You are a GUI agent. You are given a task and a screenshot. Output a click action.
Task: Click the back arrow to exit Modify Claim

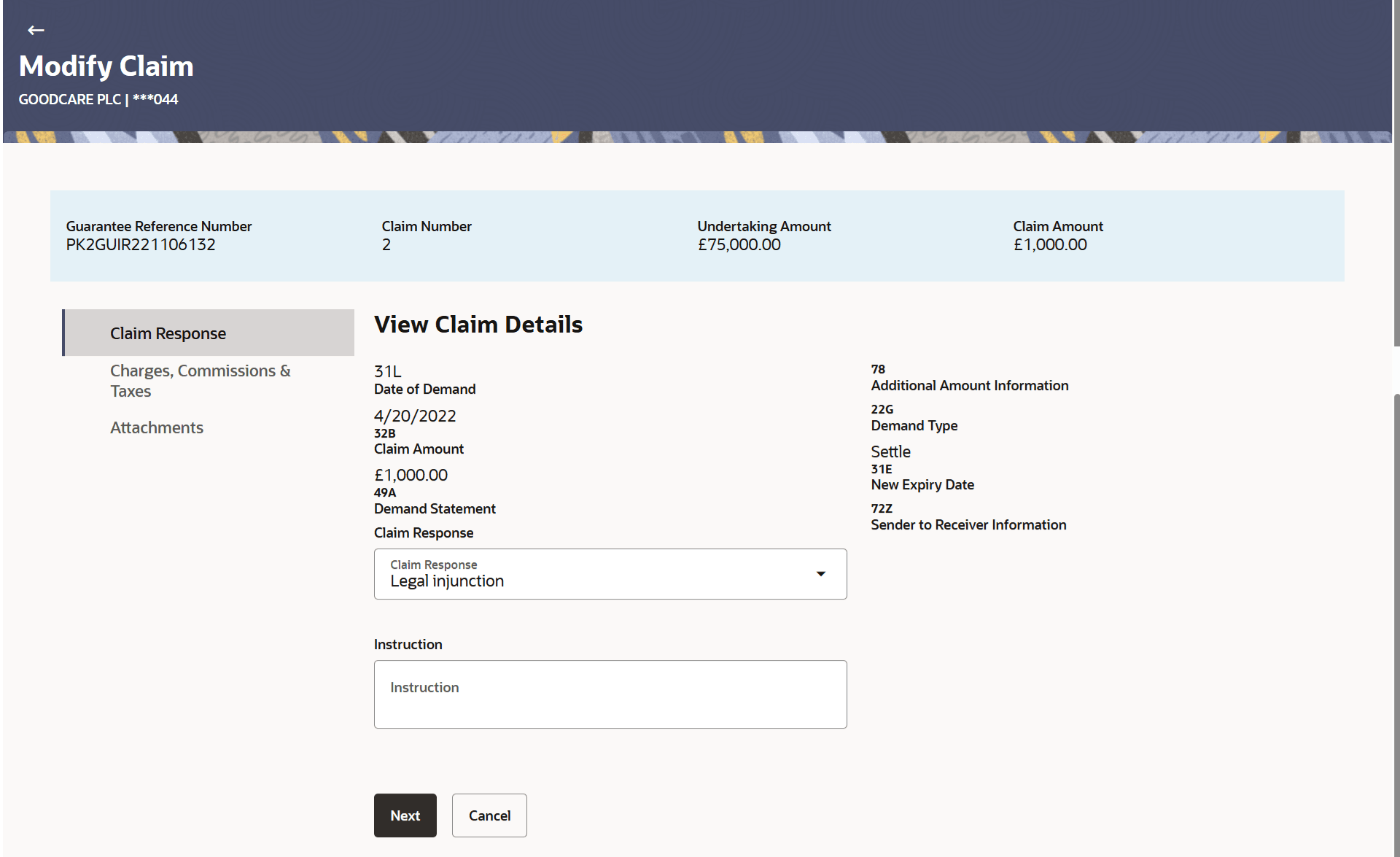tap(34, 30)
